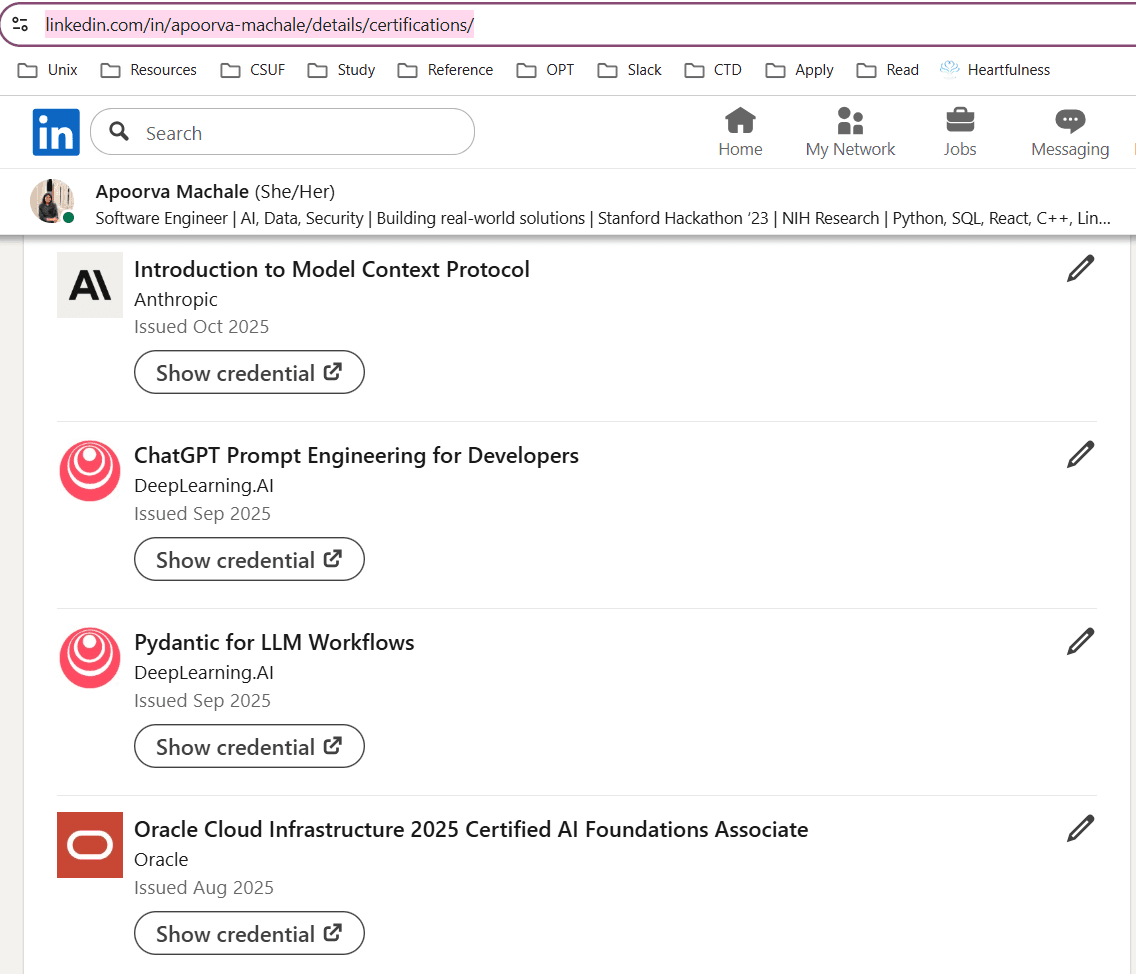Click the 'Issued Oct 2025' date text

click(201, 327)
